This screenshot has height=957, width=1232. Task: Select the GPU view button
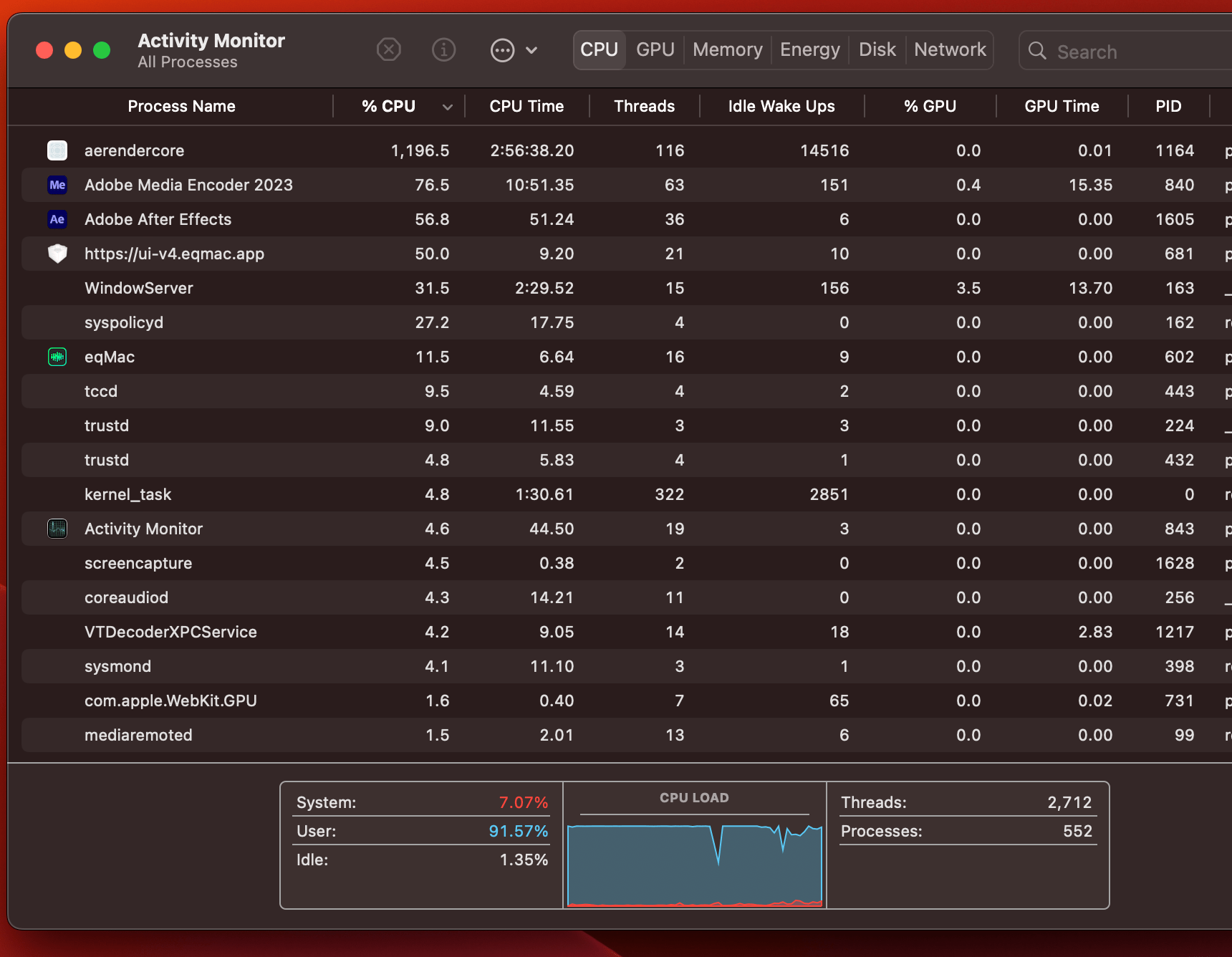point(654,49)
